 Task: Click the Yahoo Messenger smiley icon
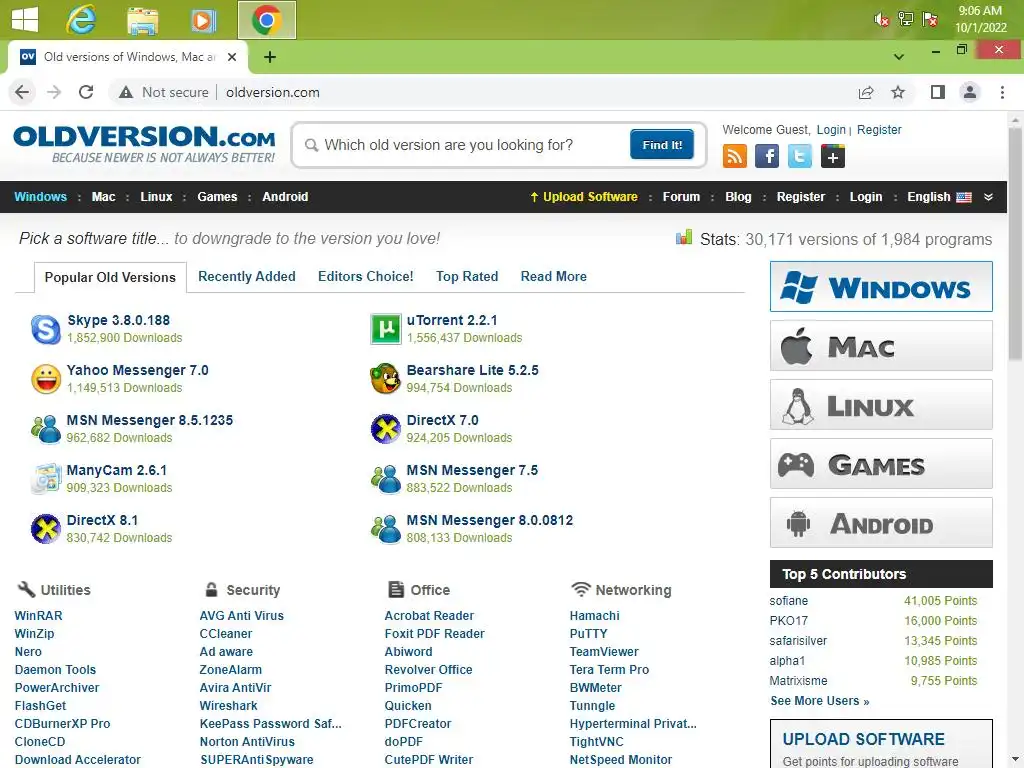coord(46,379)
